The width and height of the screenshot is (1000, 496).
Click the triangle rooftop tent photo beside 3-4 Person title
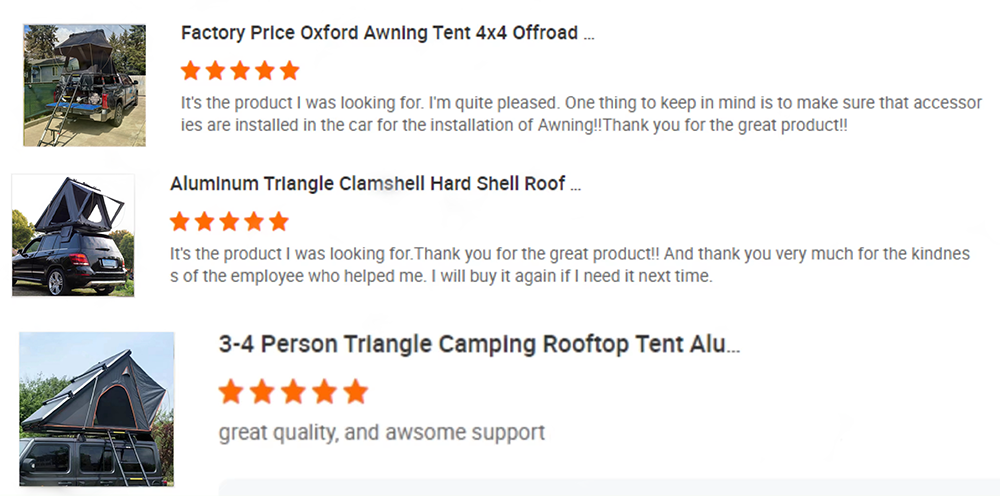[97, 409]
